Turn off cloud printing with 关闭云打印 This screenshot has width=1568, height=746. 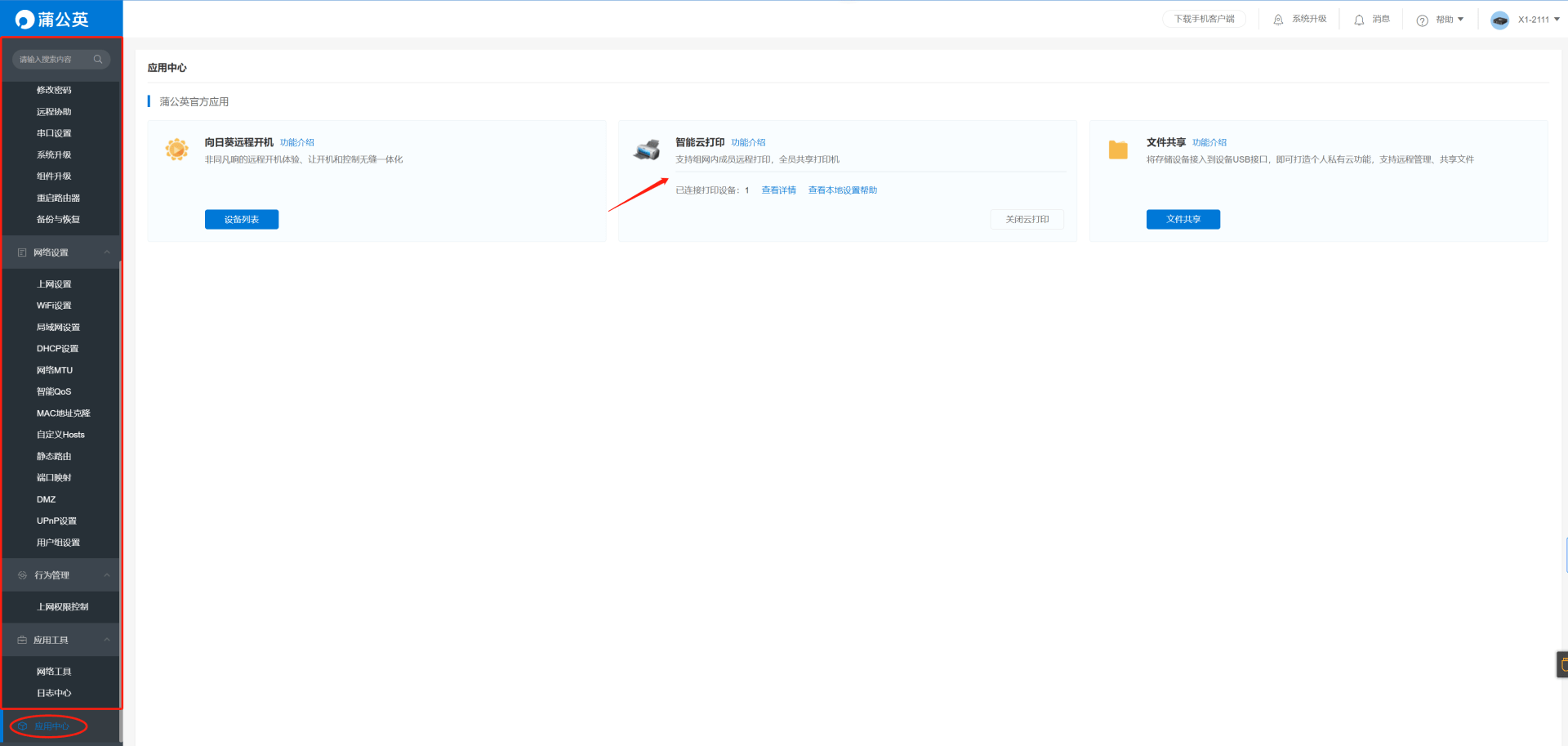(1027, 220)
